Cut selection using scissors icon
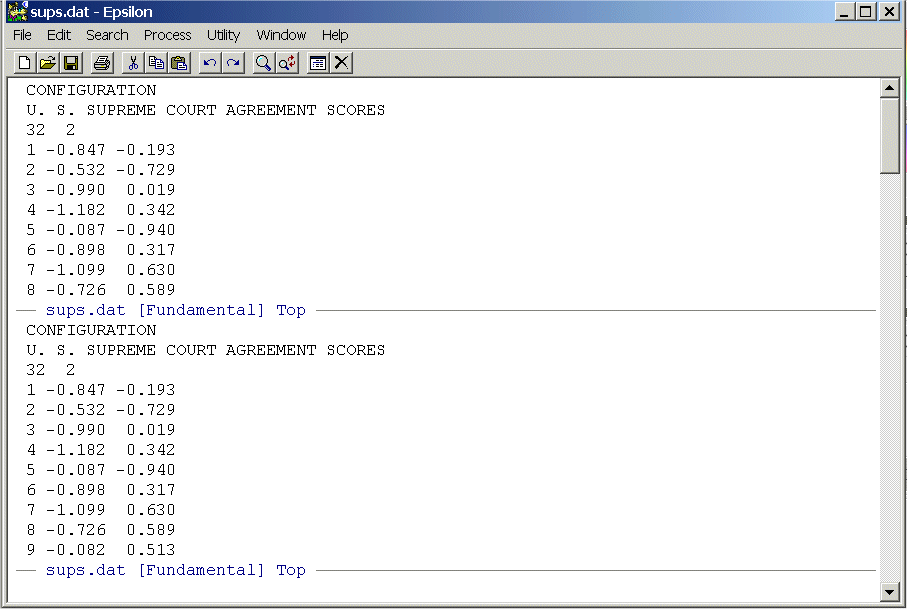 (133, 63)
